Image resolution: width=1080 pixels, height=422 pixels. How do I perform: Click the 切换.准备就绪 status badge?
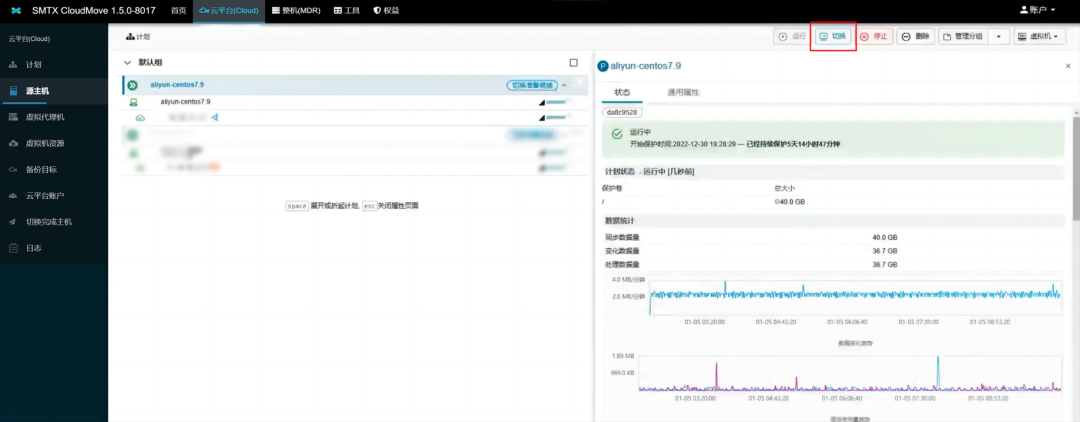(x=532, y=85)
